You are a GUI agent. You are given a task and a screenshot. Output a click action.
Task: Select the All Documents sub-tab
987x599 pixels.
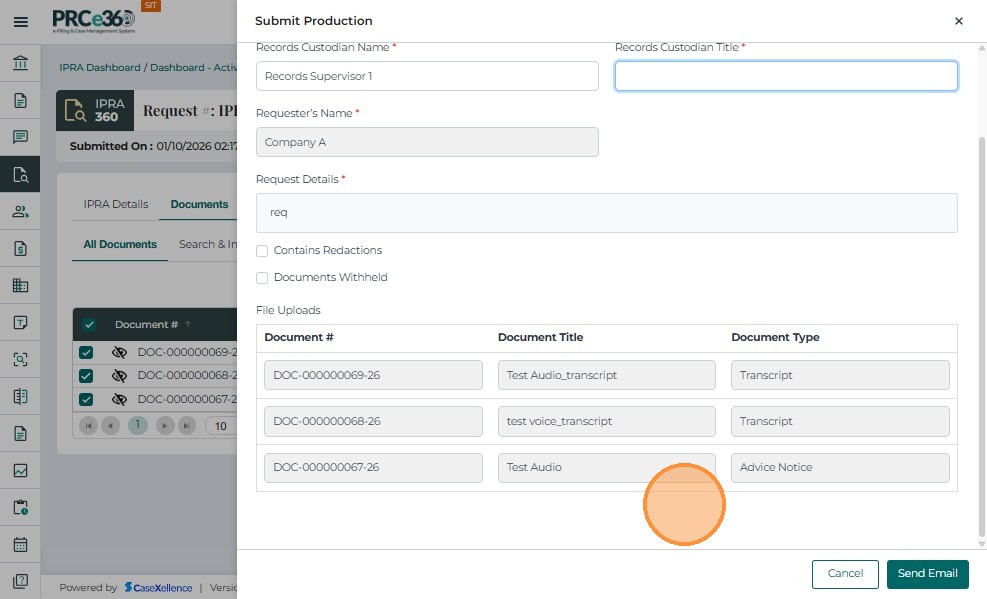pyautogui.click(x=120, y=244)
